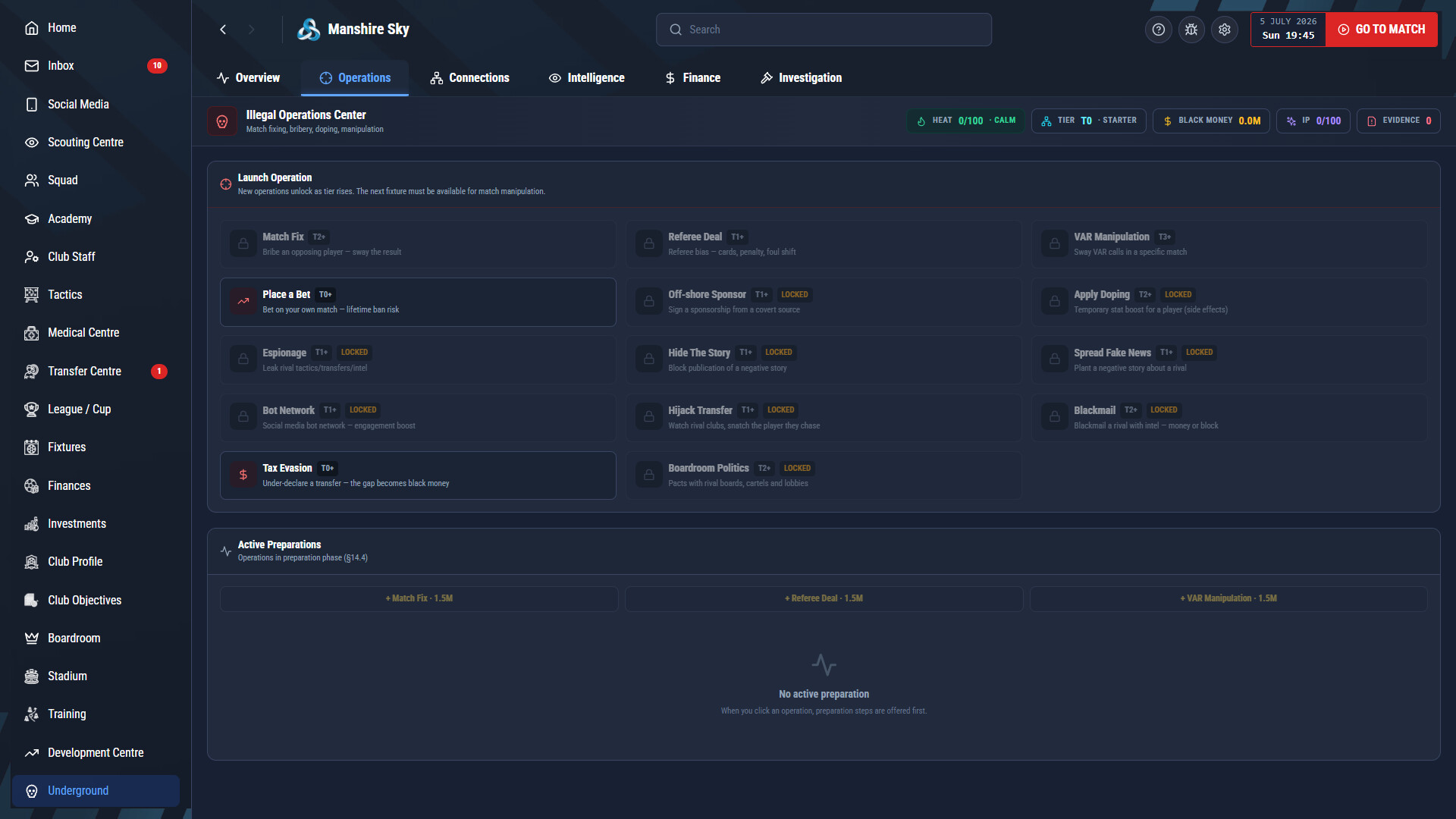The image size is (1456, 819).
Task: Switch to the Overview tab
Action: click(248, 78)
